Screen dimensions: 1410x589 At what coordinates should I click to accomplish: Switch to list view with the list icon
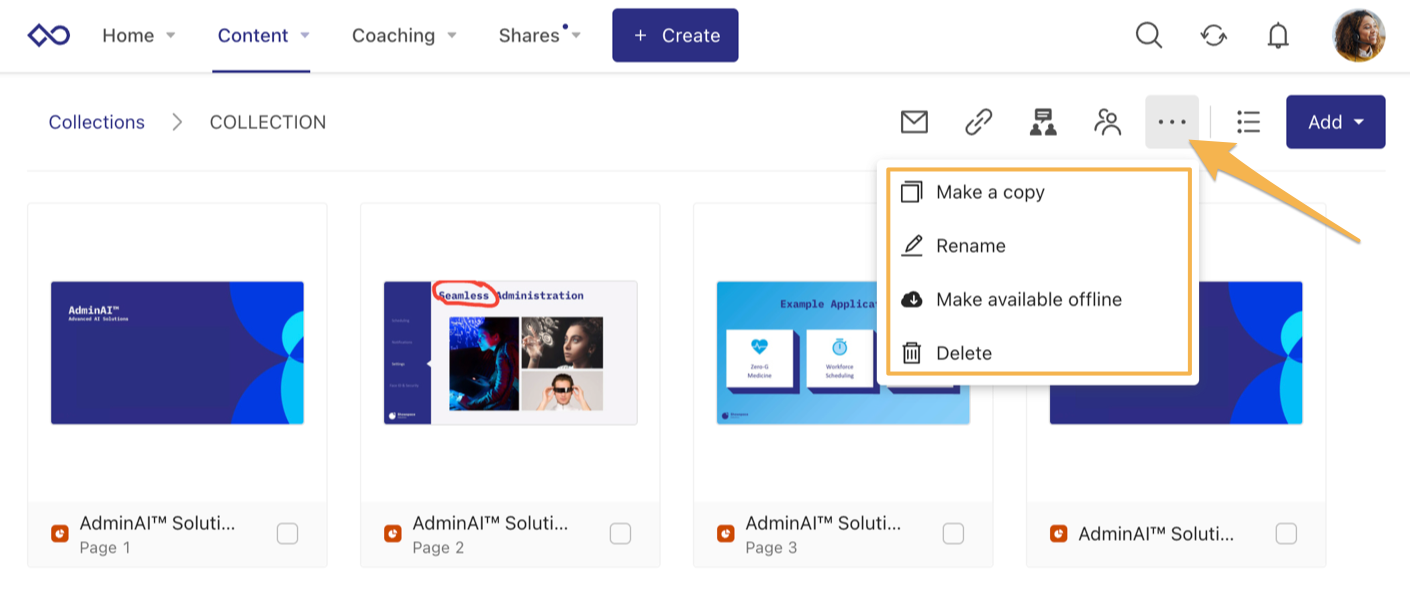click(1248, 122)
